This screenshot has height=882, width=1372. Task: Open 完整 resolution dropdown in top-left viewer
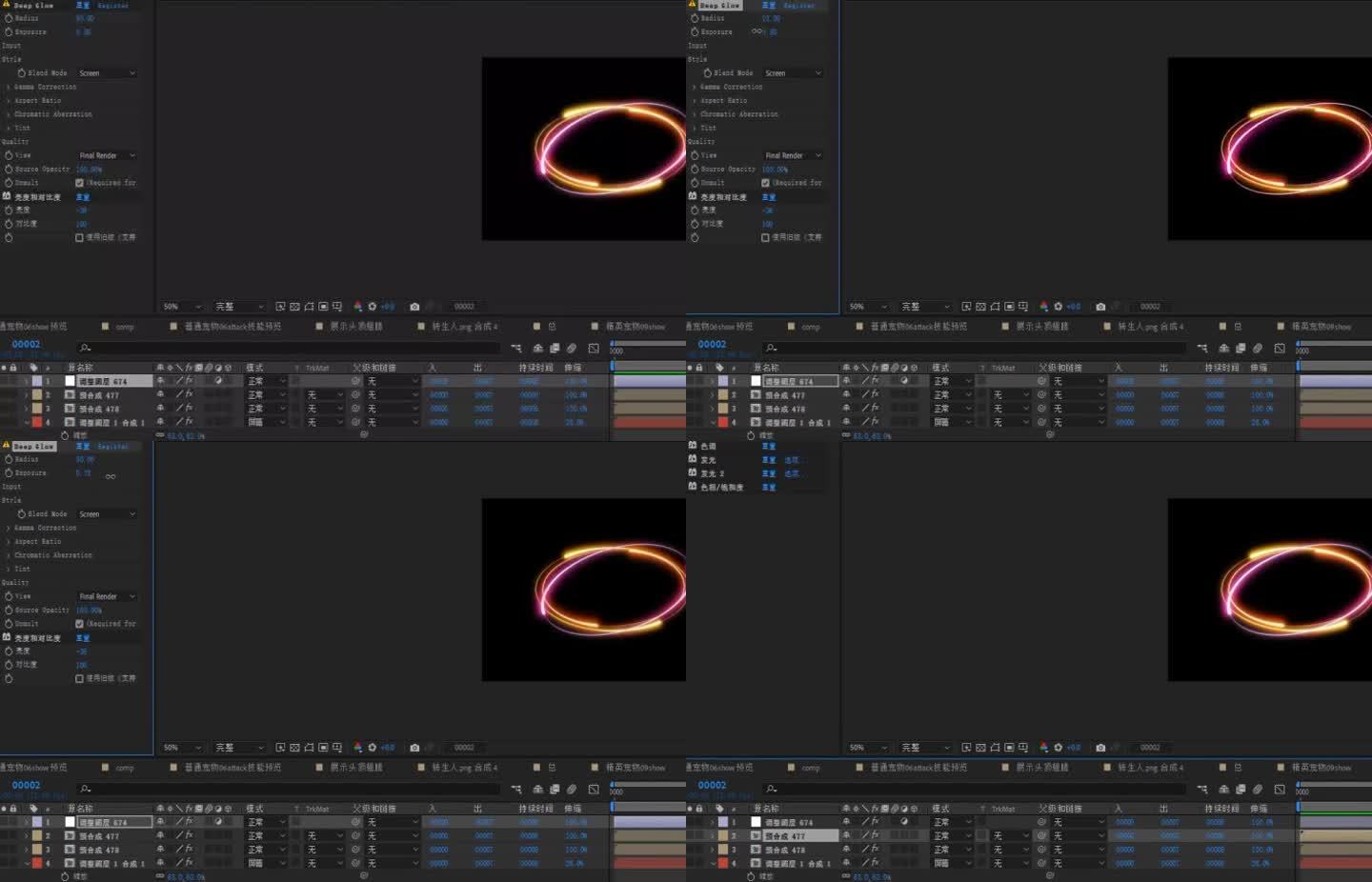tap(239, 307)
